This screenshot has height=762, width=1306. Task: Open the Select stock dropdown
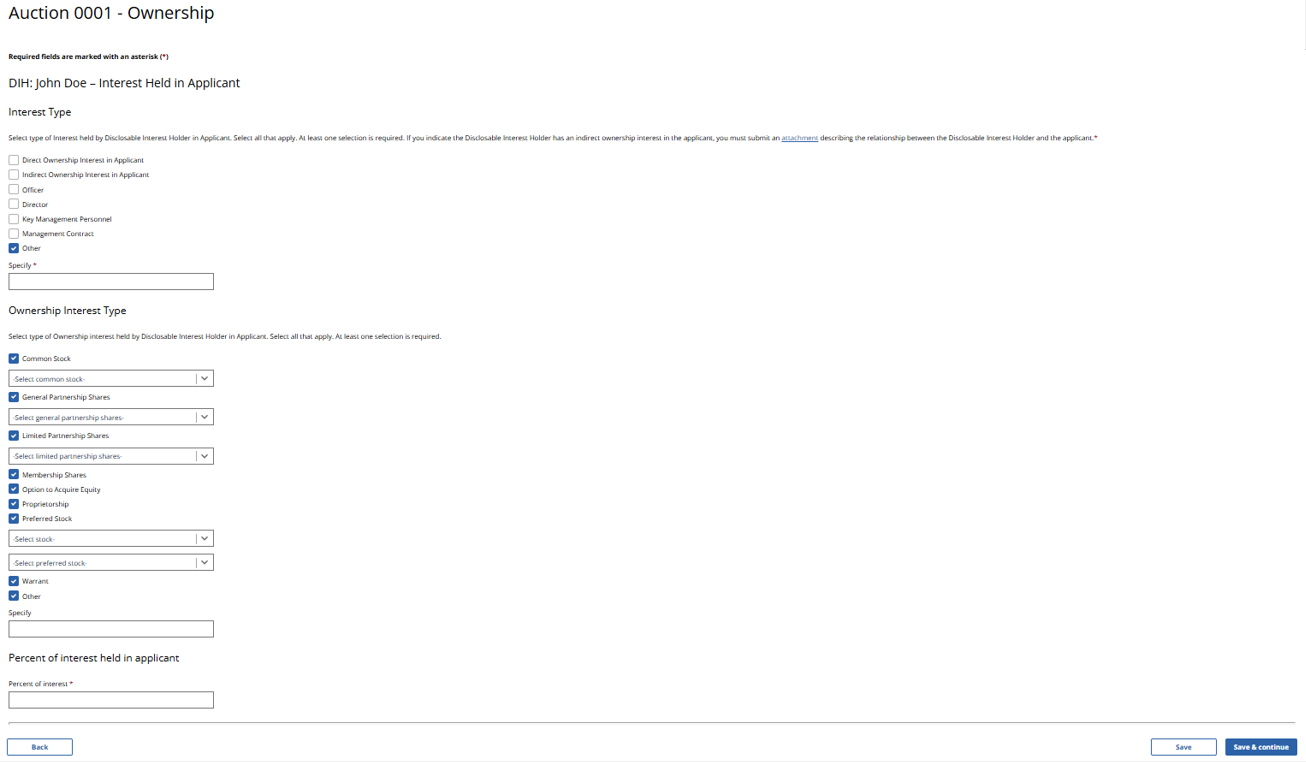tap(111, 539)
